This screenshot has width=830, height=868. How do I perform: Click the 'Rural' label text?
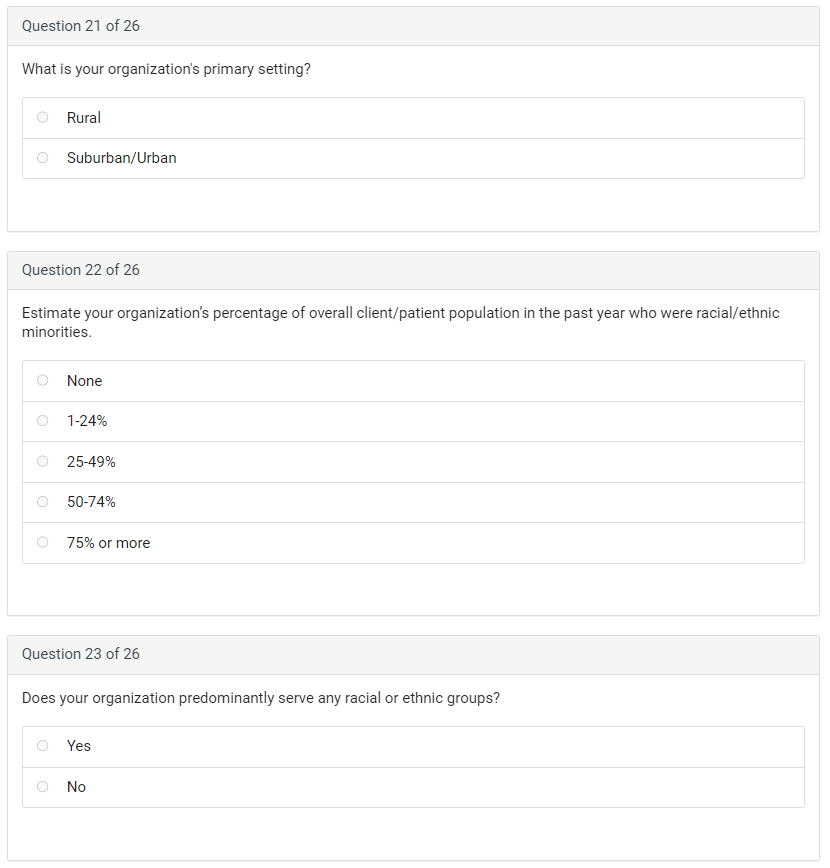(84, 118)
